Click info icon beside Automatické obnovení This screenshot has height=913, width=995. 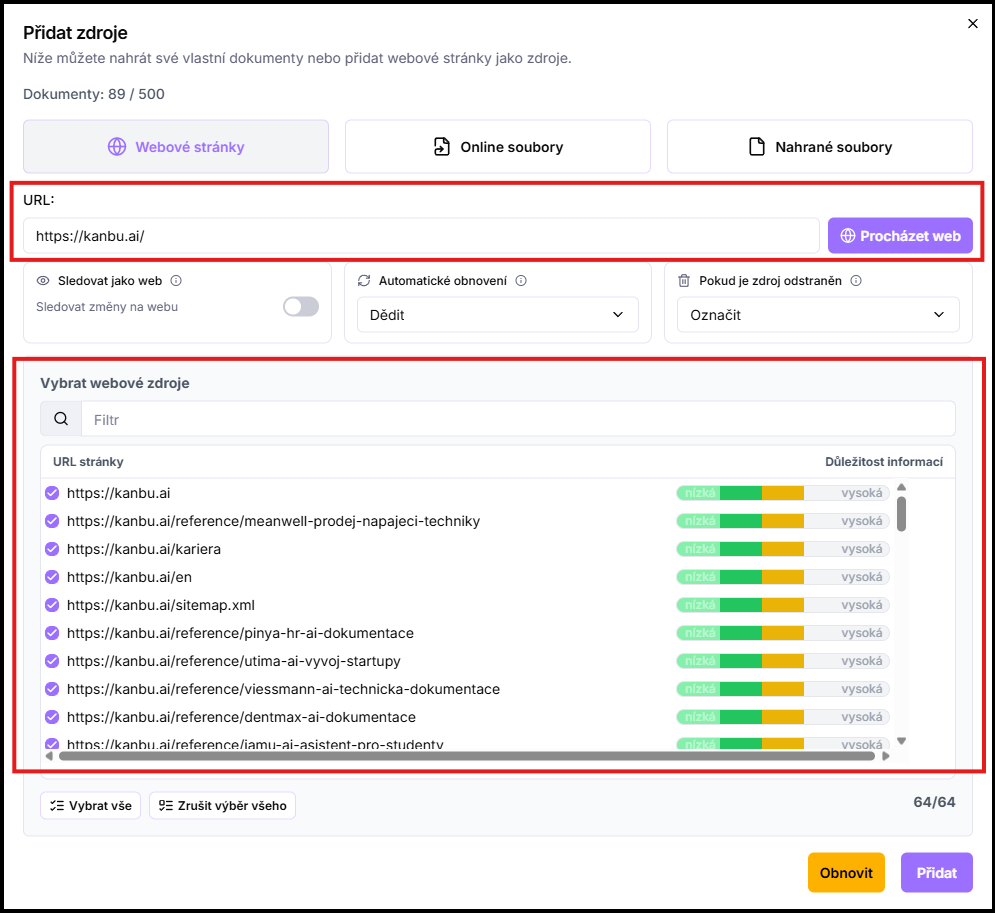[x=521, y=280]
